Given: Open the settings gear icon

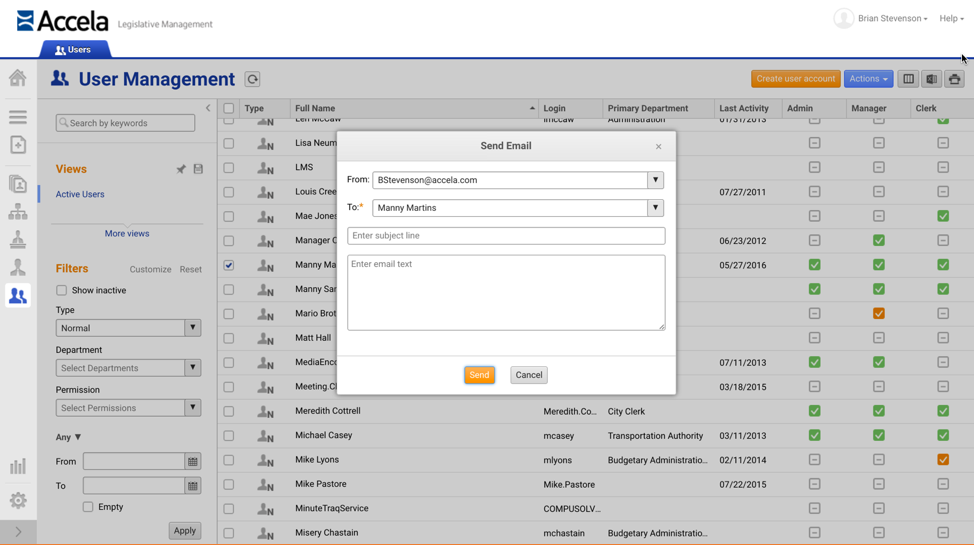Looking at the screenshot, I should [17, 500].
